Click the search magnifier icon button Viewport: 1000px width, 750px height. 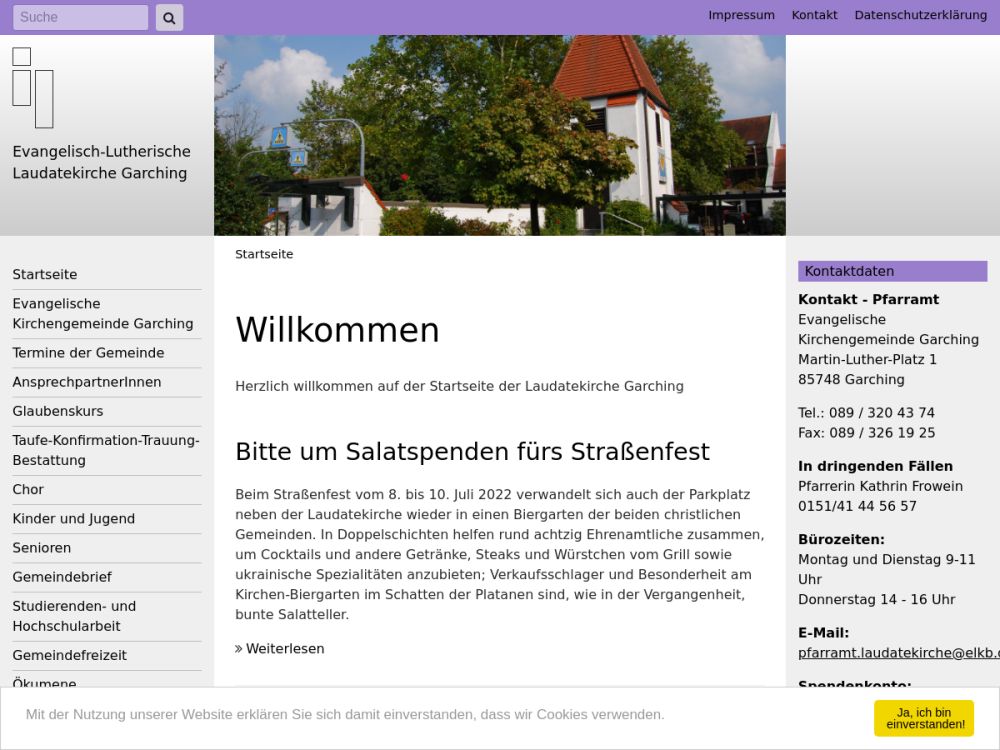tap(169, 17)
